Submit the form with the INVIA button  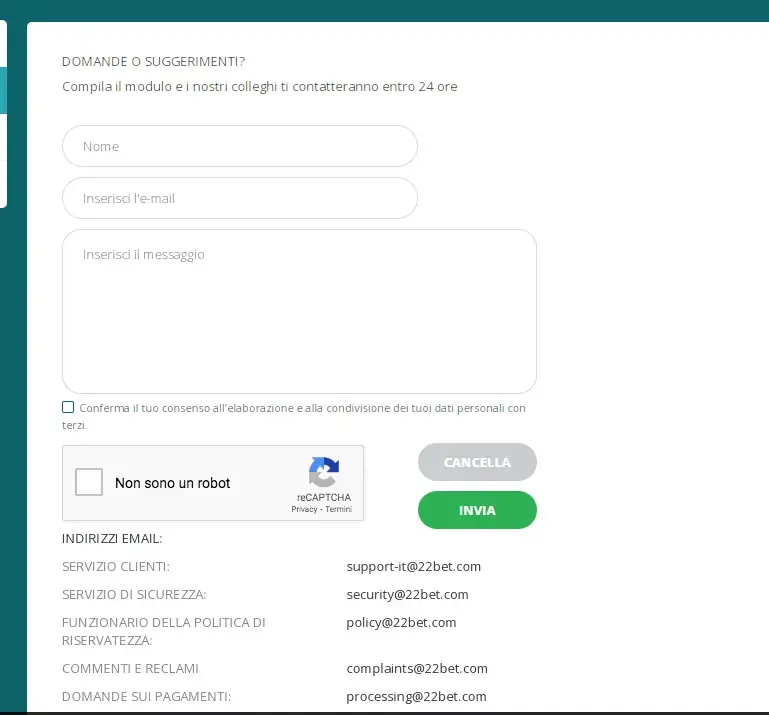(x=477, y=510)
